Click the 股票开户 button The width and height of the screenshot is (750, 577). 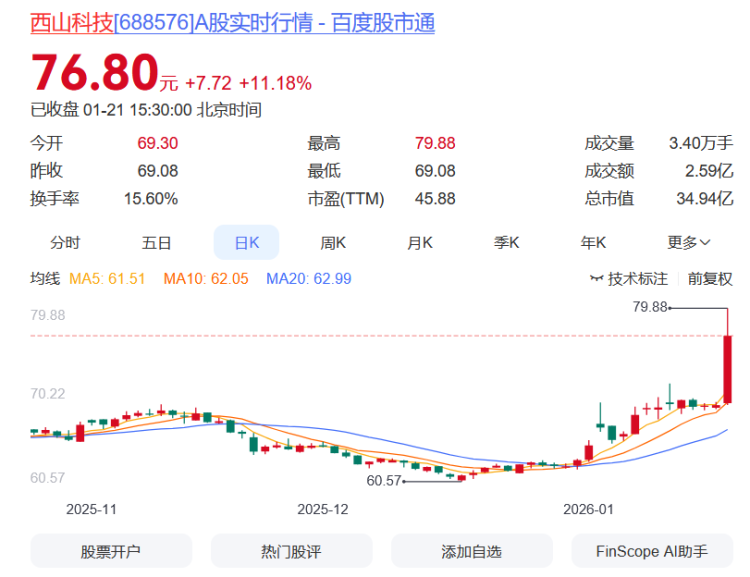[111, 551]
